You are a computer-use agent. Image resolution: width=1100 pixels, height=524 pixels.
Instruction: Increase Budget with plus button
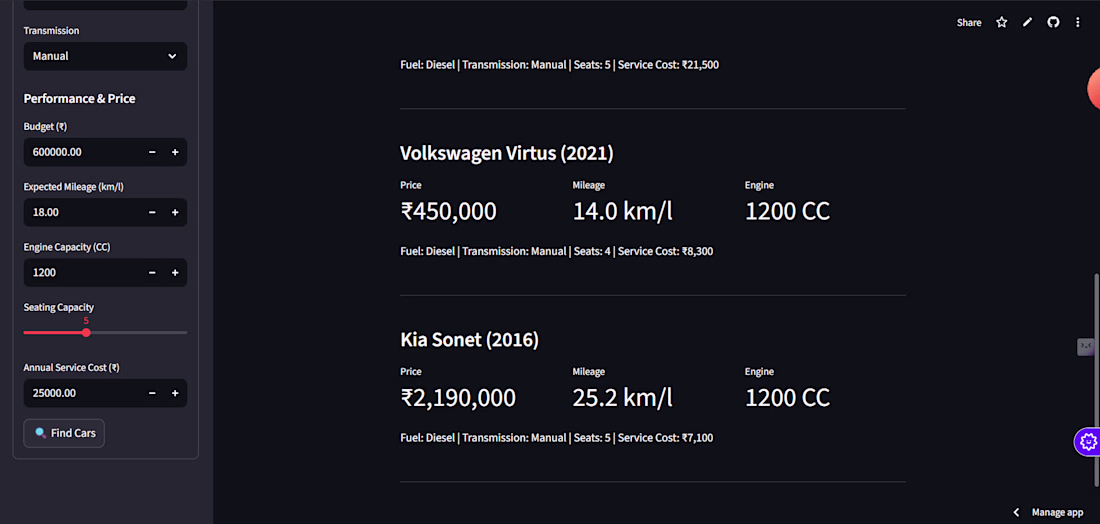[x=175, y=152]
